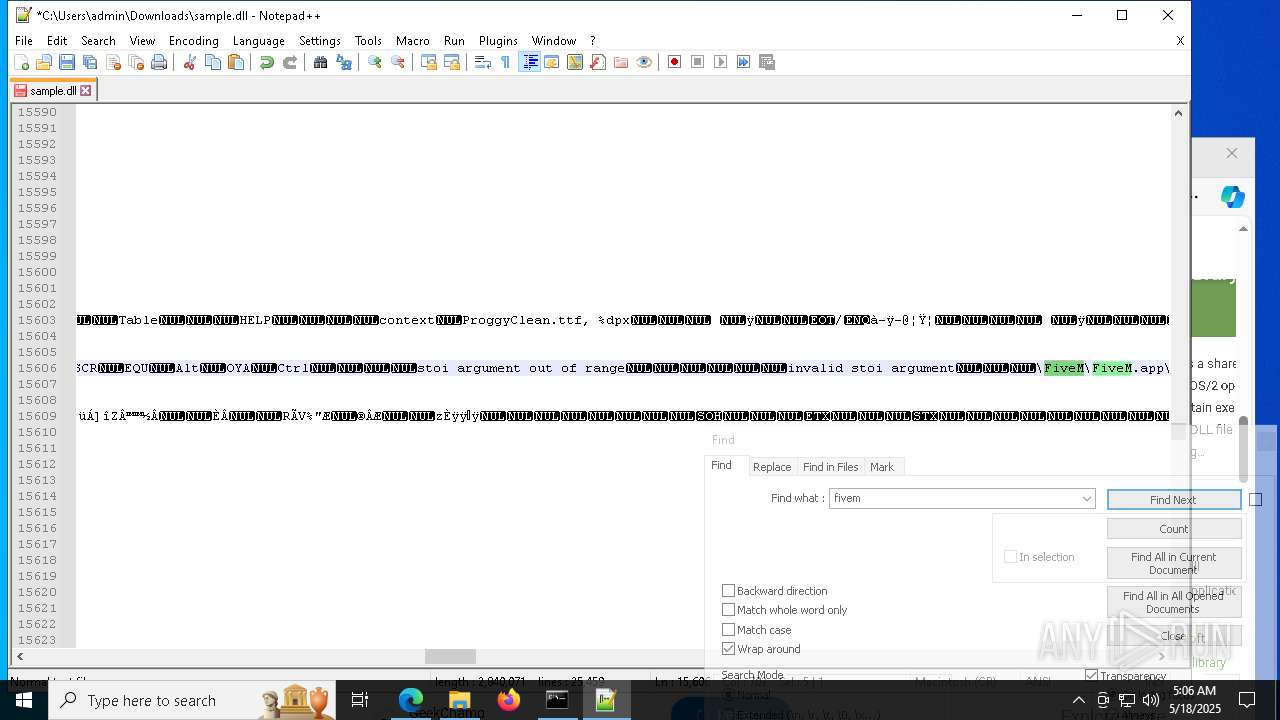Select the sample.dll document tab
The image size is (1280, 720).
[52, 90]
